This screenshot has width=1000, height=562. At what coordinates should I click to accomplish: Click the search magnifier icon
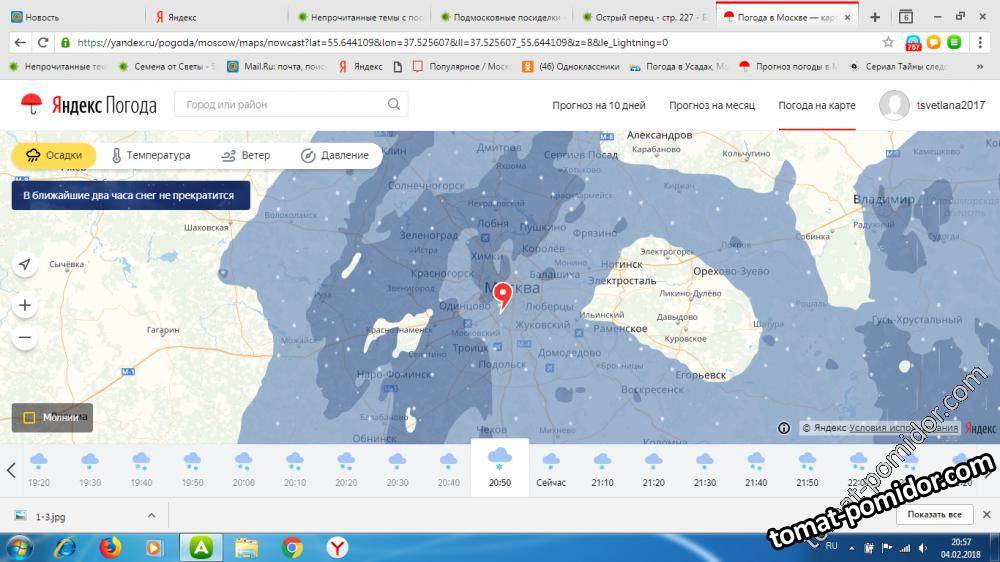(x=393, y=104)
